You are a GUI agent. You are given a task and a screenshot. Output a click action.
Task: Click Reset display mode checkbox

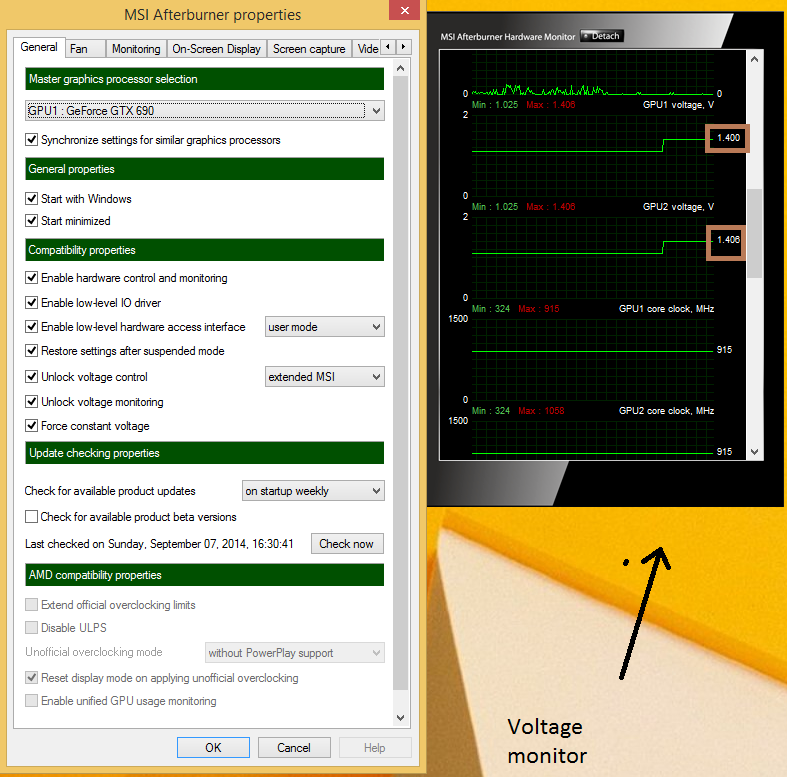32,678
